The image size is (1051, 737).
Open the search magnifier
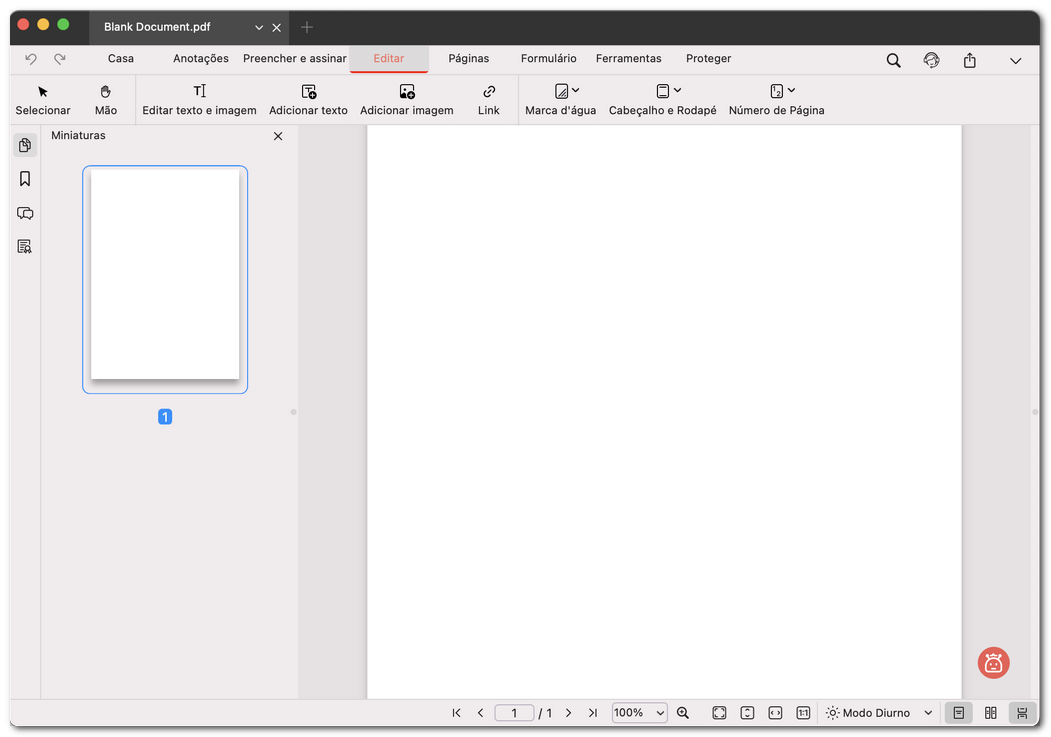click(x=893, y=60)
